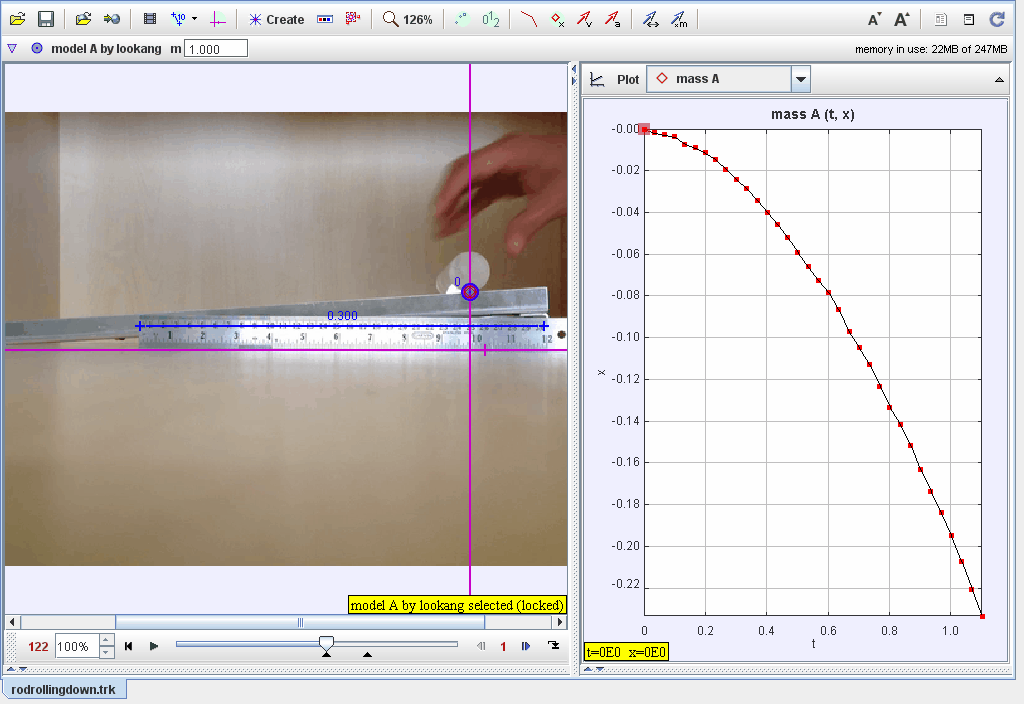Click video pane divider up arrow
The width and height of the screenshot is (1024, 704).
click(11, 669)
